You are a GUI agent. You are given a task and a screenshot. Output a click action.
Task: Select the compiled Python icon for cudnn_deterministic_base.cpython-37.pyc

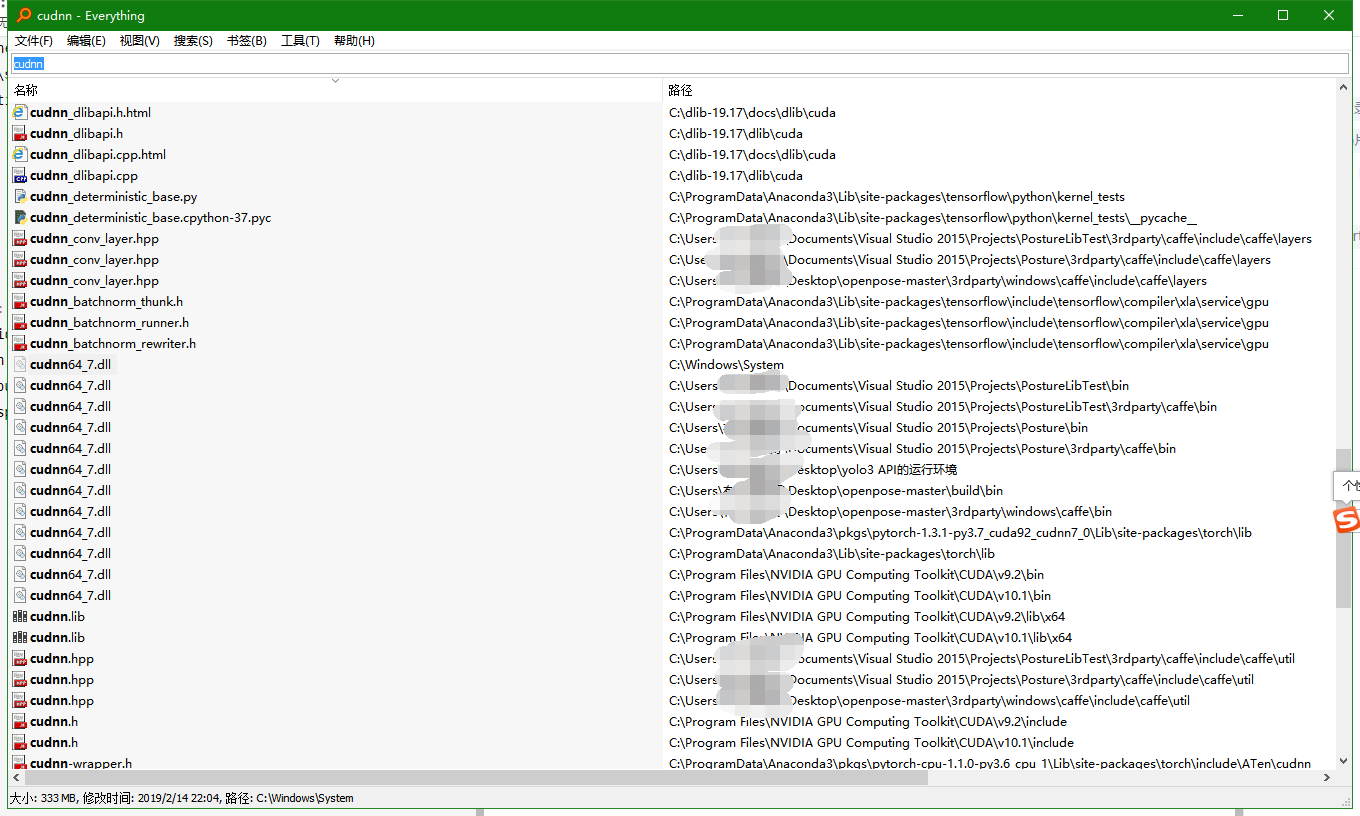(19, 217)
